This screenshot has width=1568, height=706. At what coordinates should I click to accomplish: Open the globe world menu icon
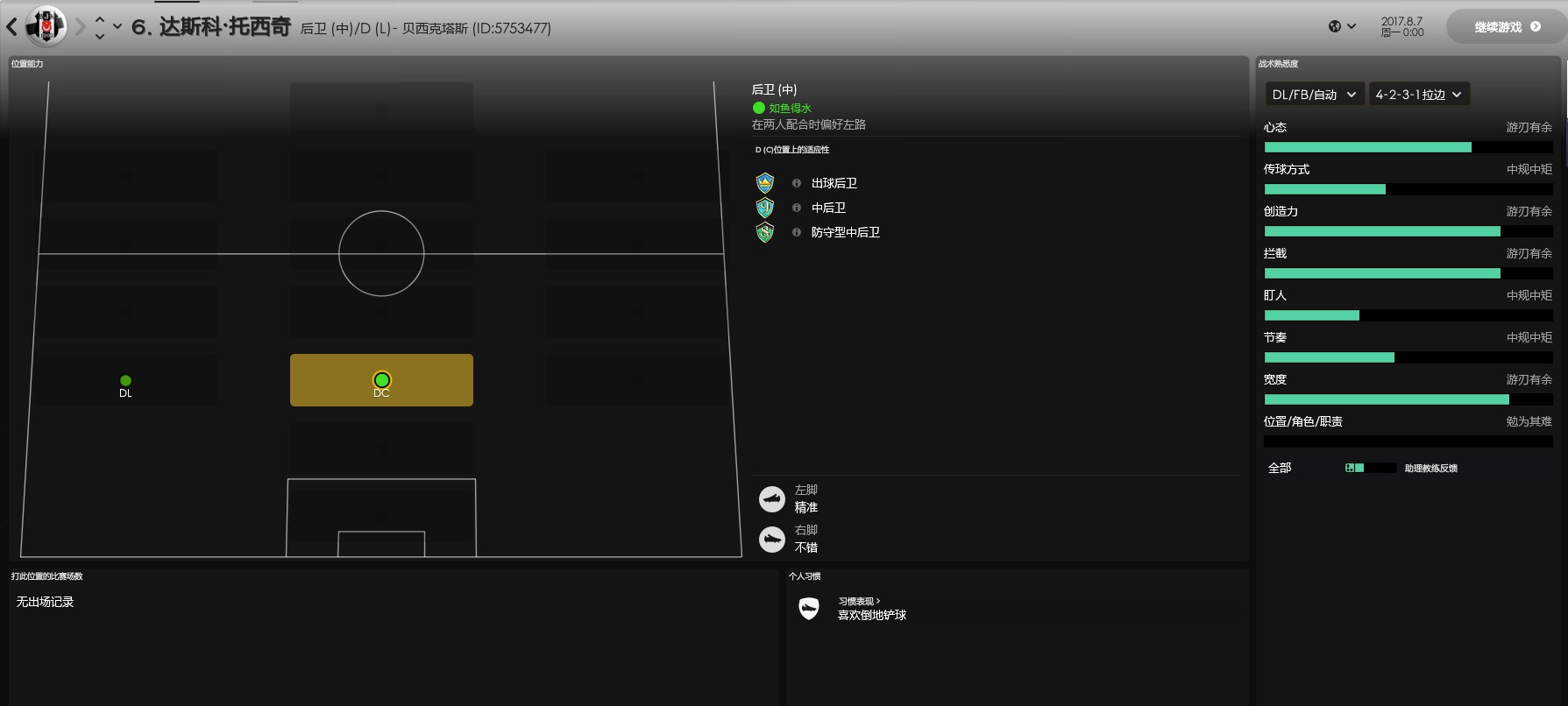1335,26
